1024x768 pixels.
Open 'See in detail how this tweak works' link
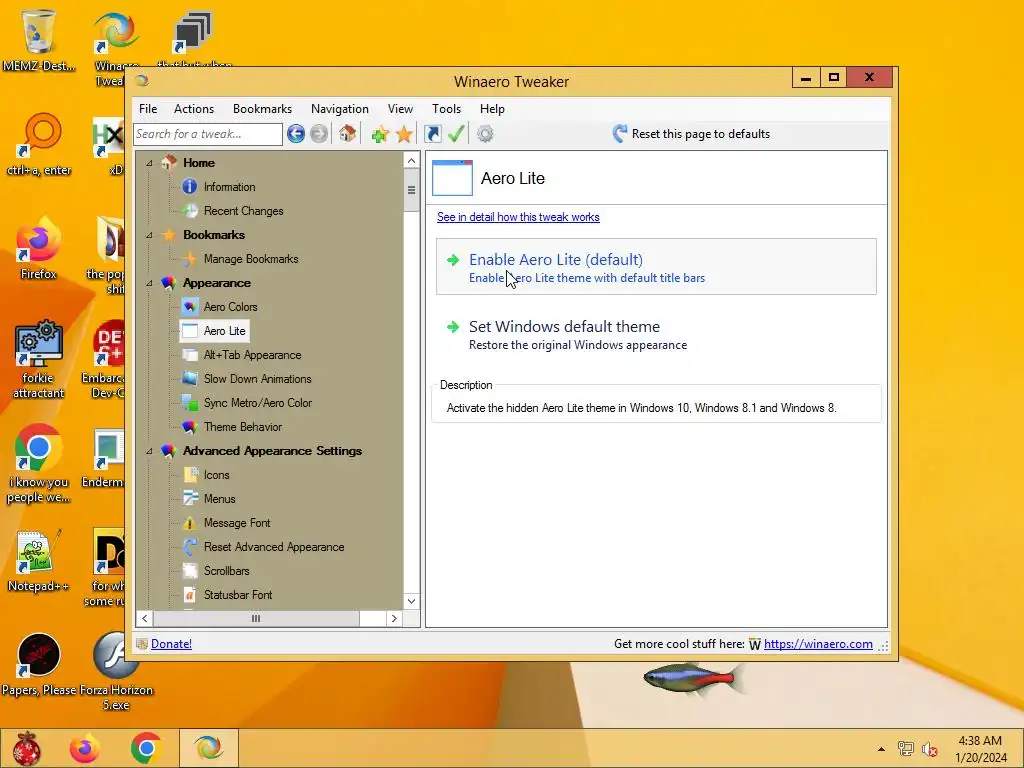pos(518,217)
